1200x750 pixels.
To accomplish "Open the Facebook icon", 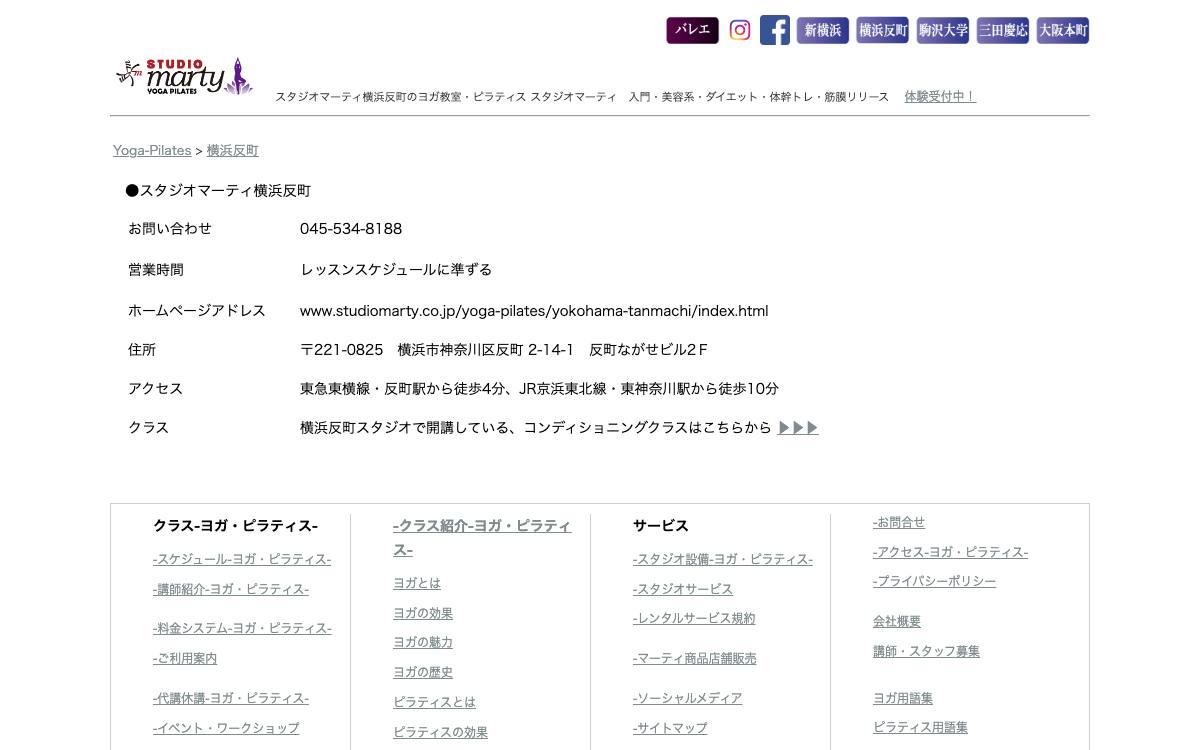I will pyautogui.click(x=775, y=30).
